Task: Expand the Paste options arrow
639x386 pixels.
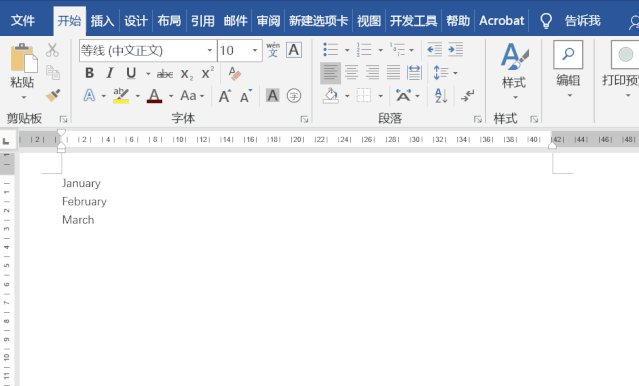Action: [x=24, y=97]
